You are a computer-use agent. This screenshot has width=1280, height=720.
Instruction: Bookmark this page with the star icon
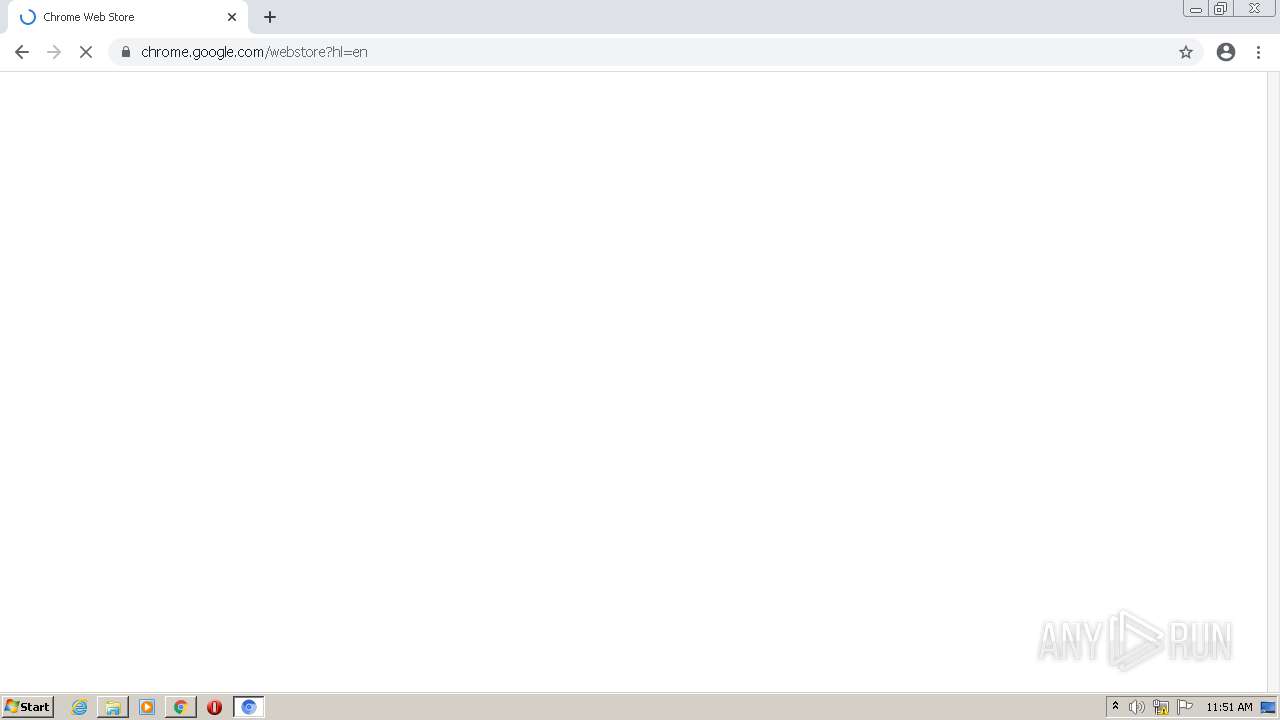coord(1186,52)
